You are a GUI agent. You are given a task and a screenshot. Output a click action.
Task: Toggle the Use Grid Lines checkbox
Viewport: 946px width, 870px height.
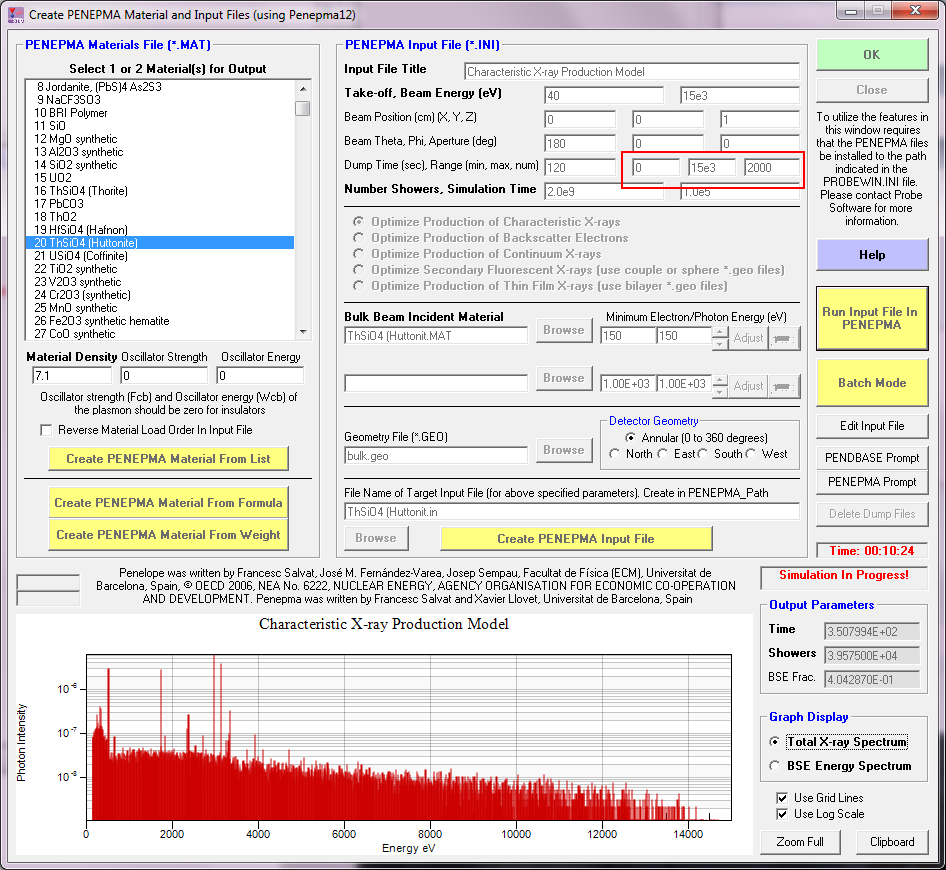pyautogui.click(x=782, y=798)
